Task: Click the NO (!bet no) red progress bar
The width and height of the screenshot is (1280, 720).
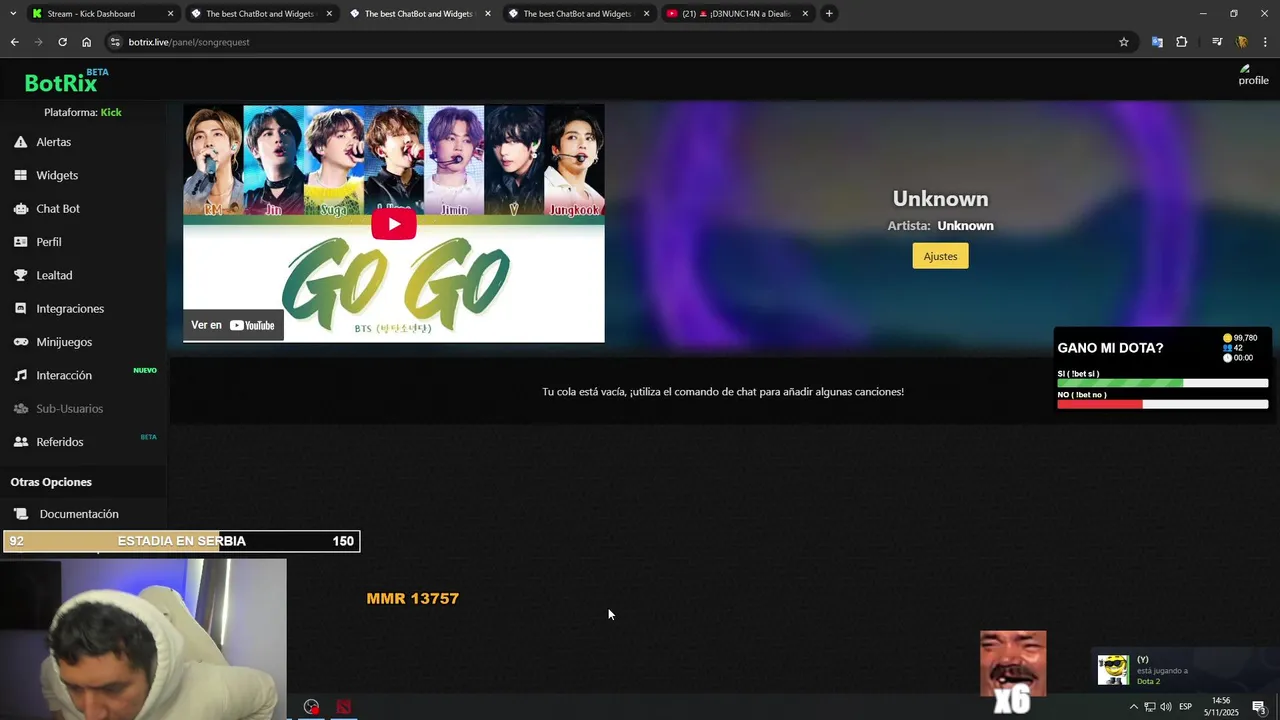Action: click(x=1162, y=404)
